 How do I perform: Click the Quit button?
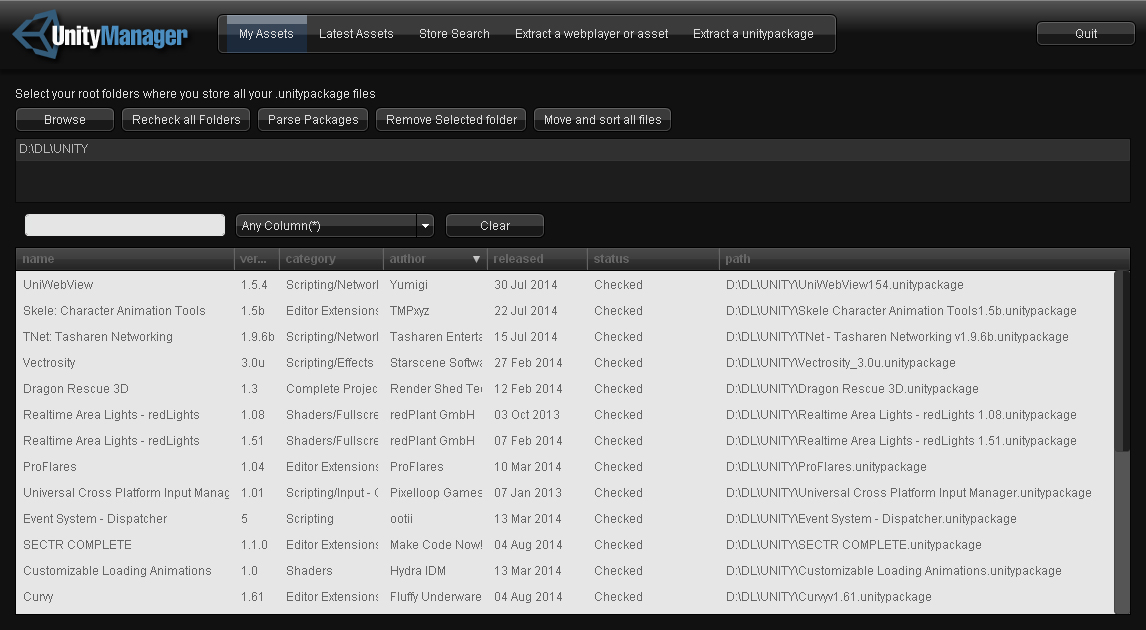click(1085, 34)
